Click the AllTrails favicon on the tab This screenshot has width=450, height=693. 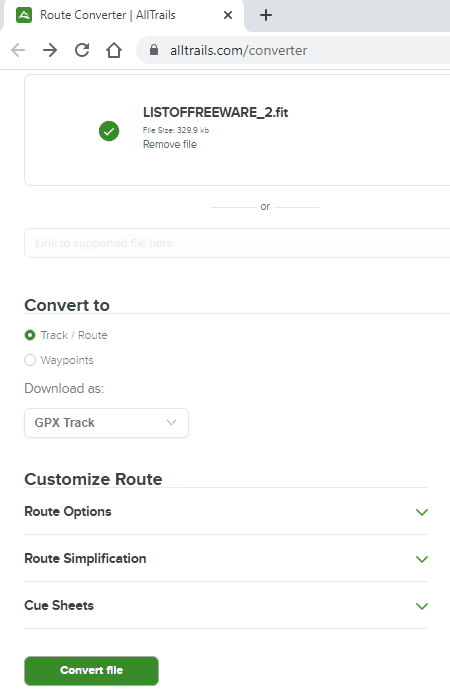[24, 15]
